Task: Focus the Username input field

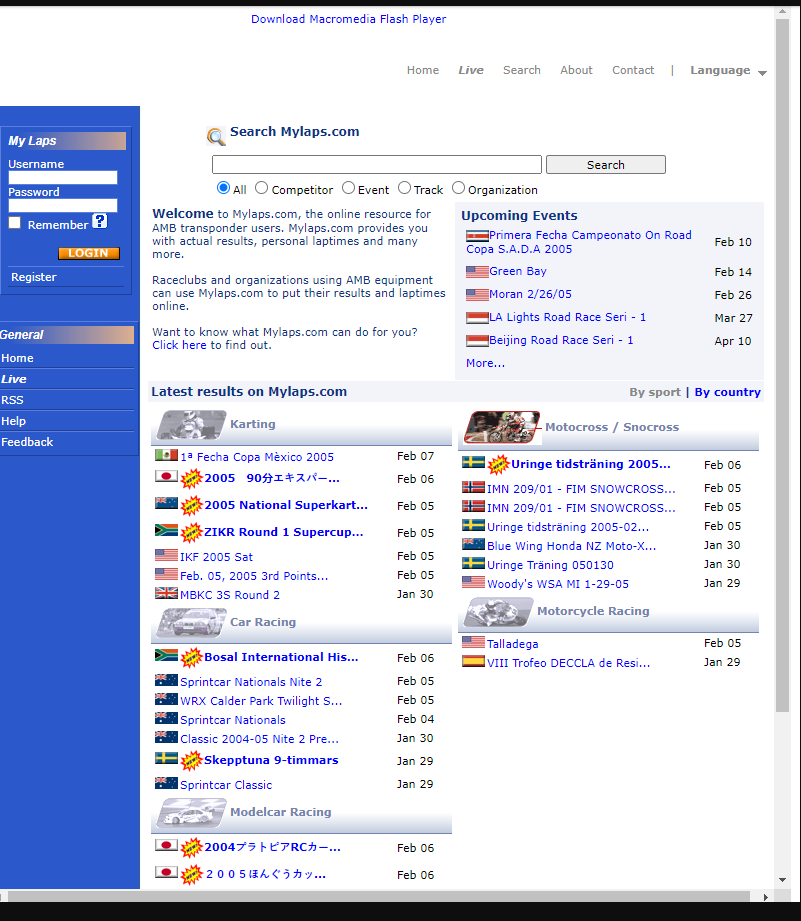Action: [x=63, y=178]
